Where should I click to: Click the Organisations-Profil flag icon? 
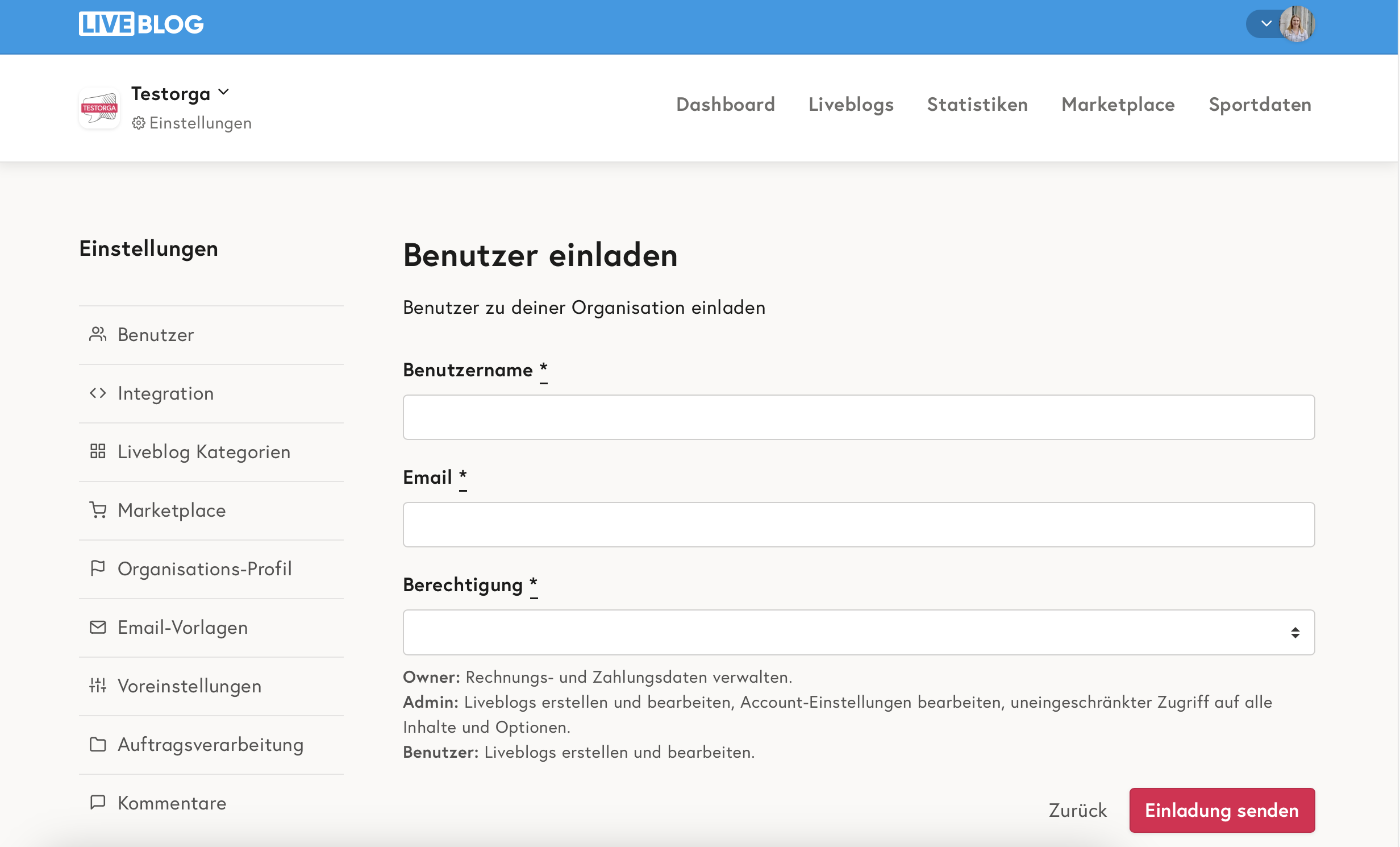[x=98, y=568]
